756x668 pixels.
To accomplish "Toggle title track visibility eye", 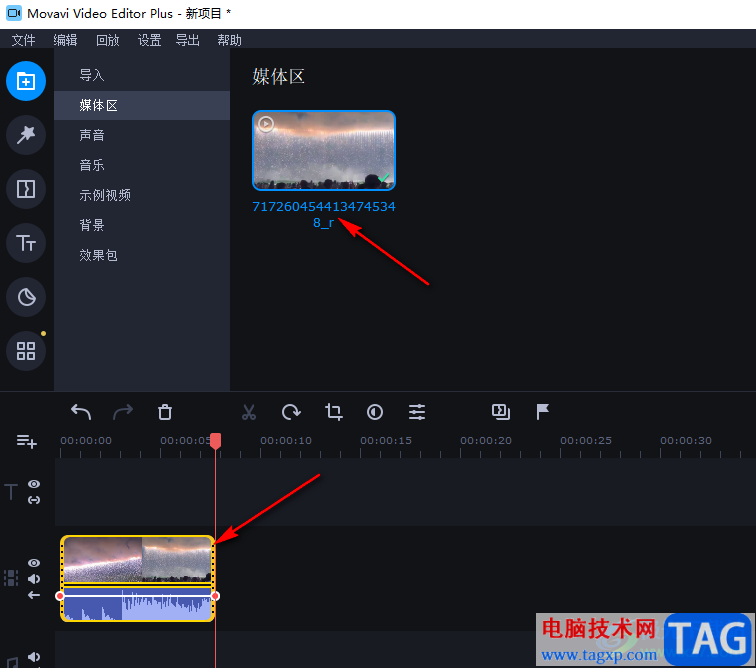I will click(34, 484).
